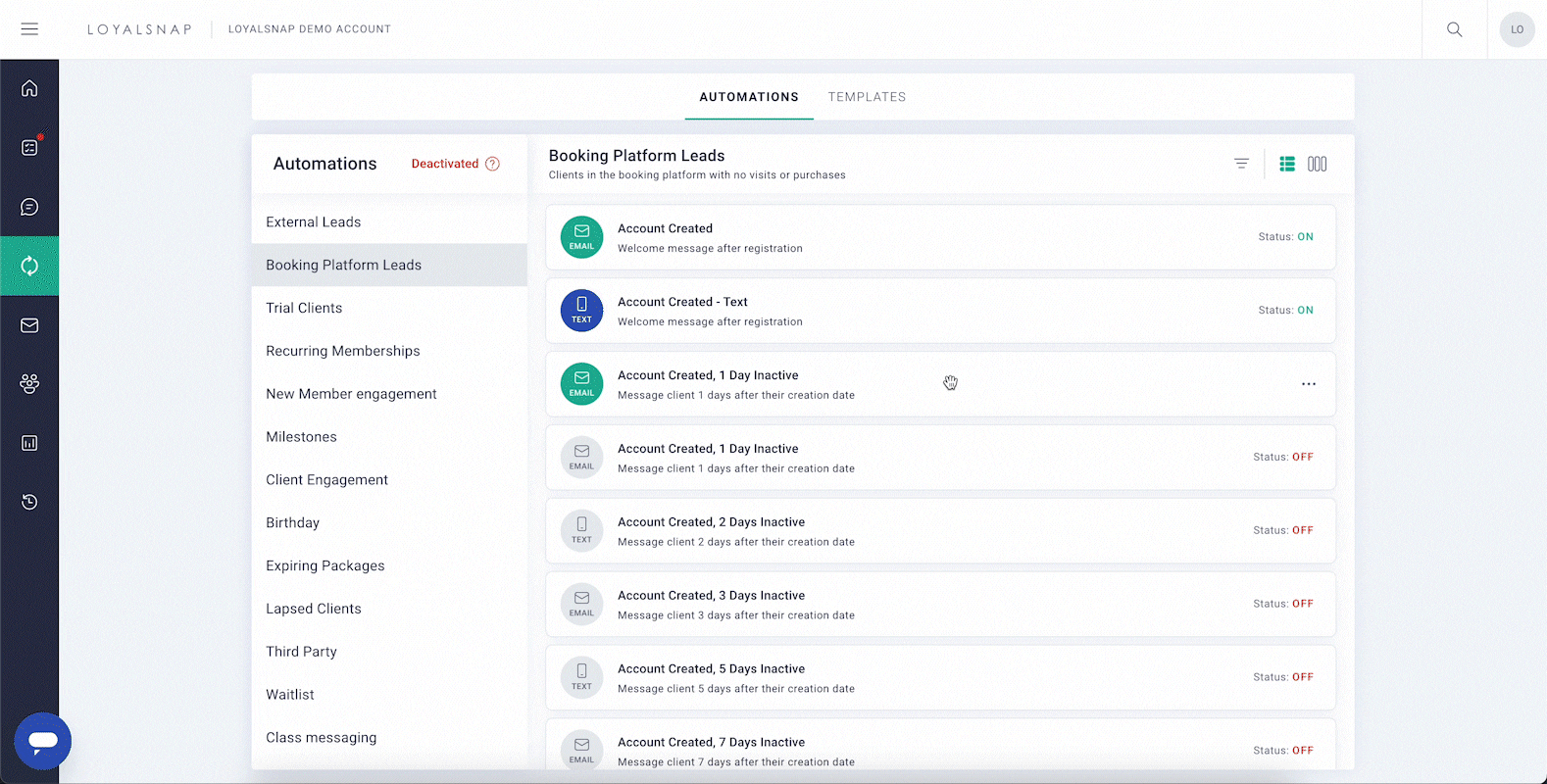Screen dimensions: 1547x784
Task: Click the search magnifier icon
Action: tap(1454, 29)
